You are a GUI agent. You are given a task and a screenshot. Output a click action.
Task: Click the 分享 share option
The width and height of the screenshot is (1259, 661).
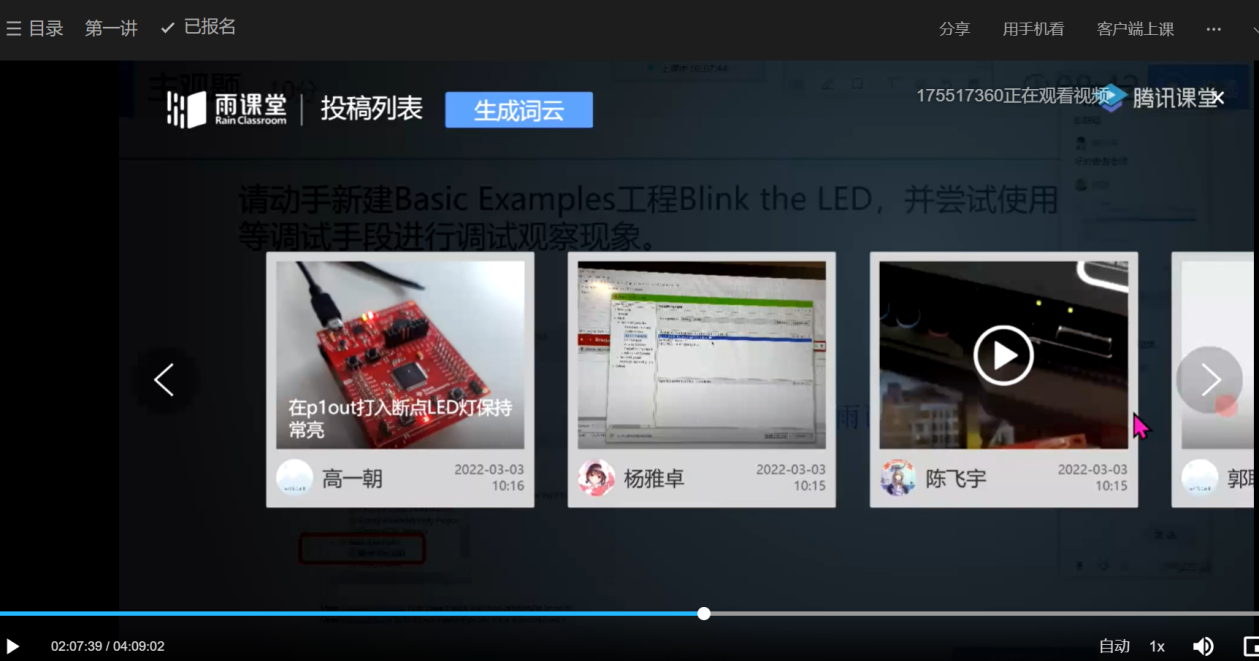(954, 29)
